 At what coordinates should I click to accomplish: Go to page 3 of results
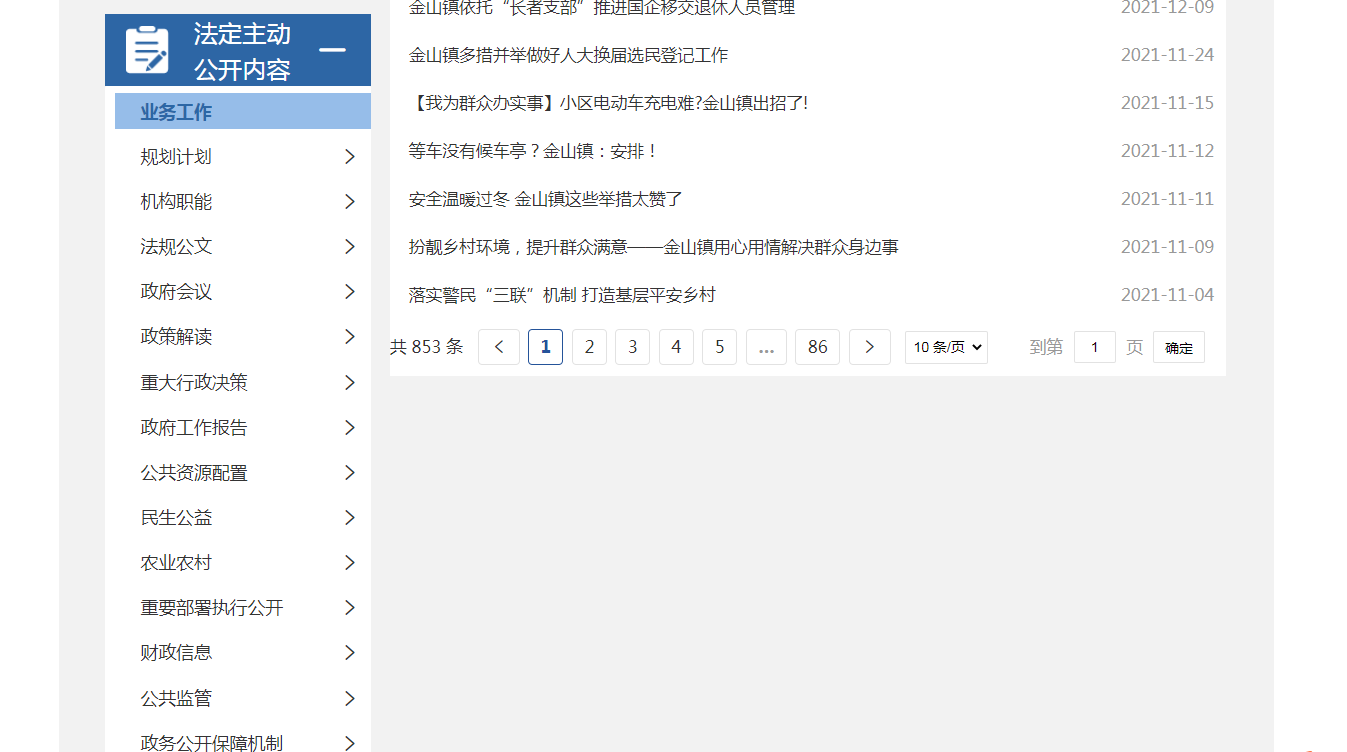pos(632,347)
